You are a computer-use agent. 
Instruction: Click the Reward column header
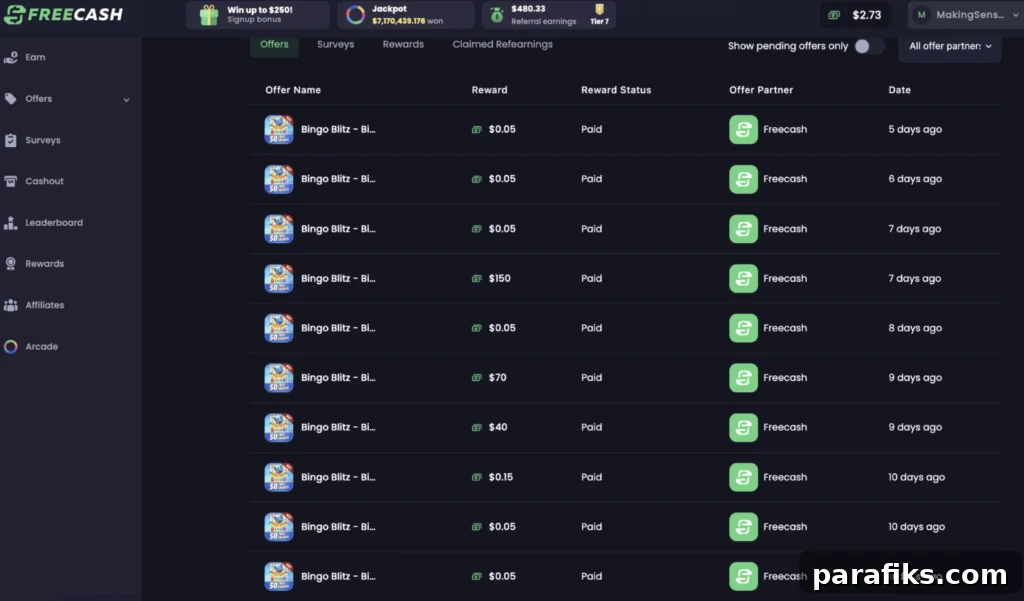pyautogui.click(x=489, y=90)
